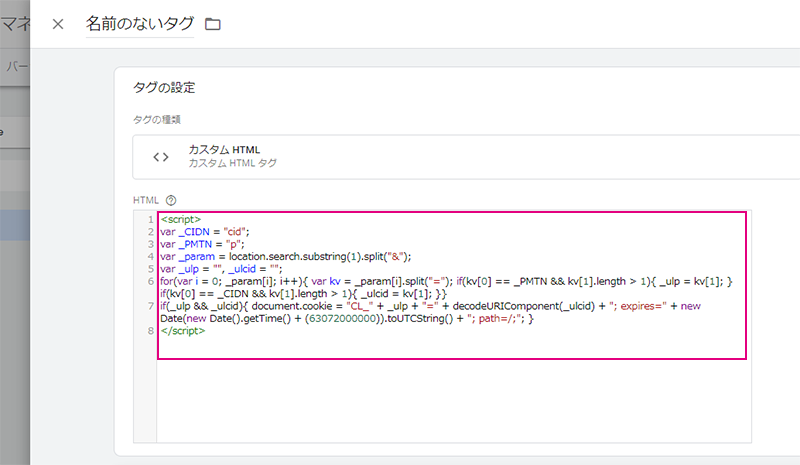The image size is (800, 465).
Task: Click the folder icon beside tag name
Action: click(x=212, y=23)
